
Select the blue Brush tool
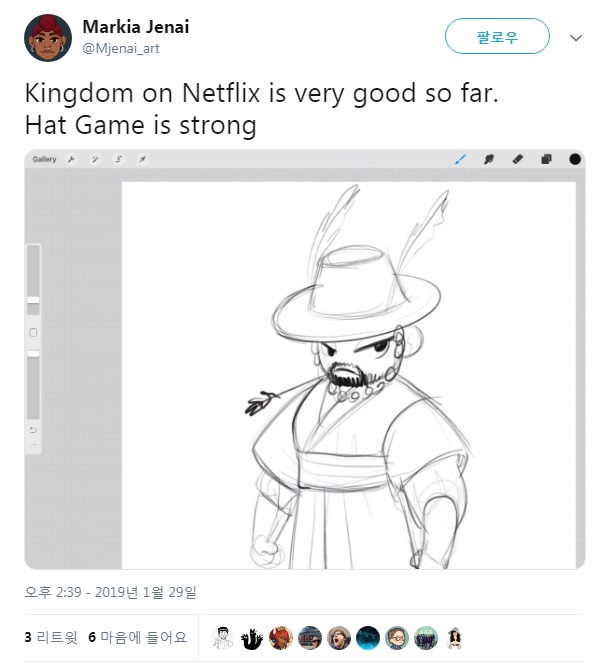tap(461, 159)
